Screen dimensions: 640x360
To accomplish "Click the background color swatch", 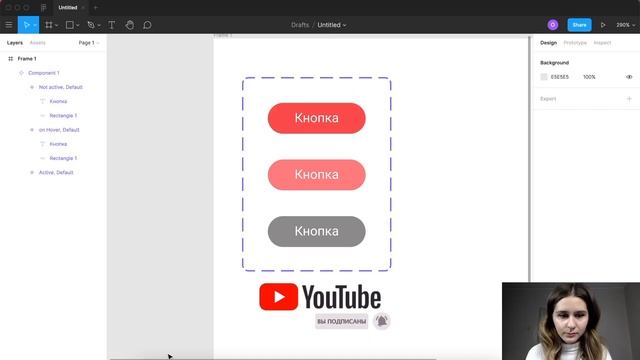I will point(544,77).
